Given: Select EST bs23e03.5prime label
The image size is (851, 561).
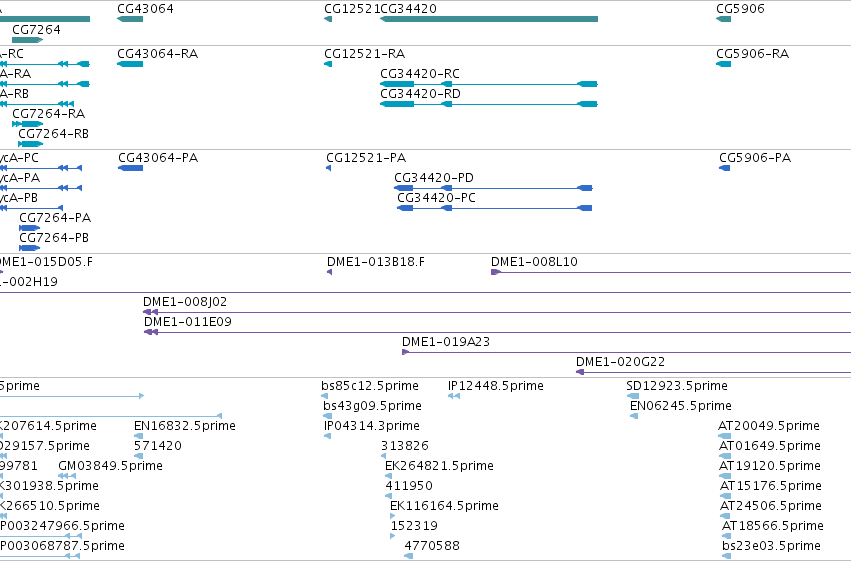Looking at the screenshot, I should tap(771, 546).
